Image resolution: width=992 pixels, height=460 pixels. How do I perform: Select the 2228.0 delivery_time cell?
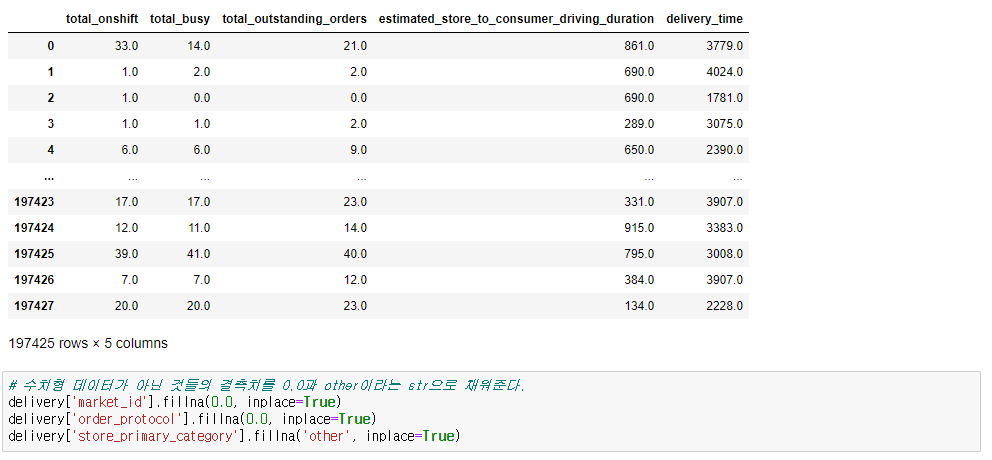pyautogui.click(x=724, y=306)
